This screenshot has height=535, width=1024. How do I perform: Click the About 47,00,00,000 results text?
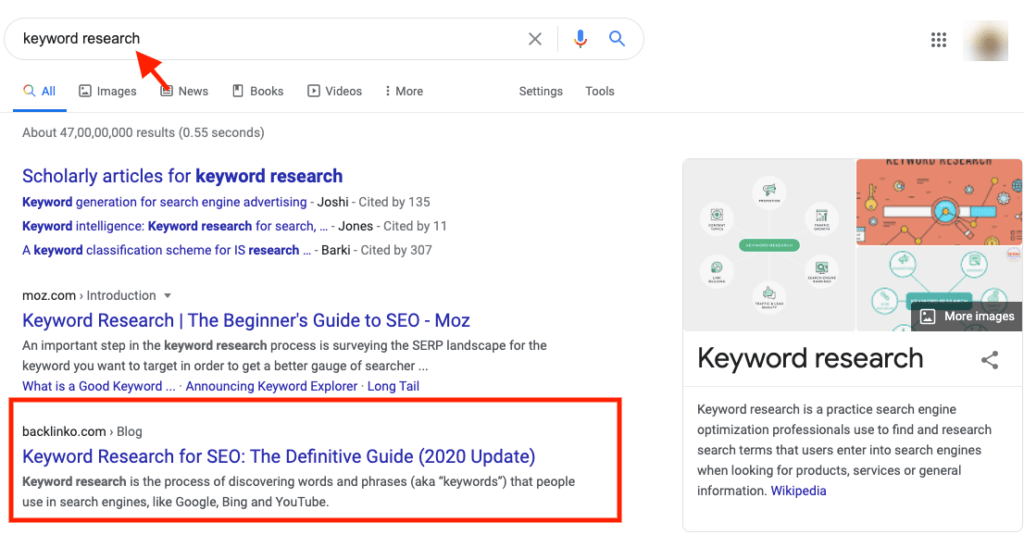pyautogui.click(x=143, y=133)
